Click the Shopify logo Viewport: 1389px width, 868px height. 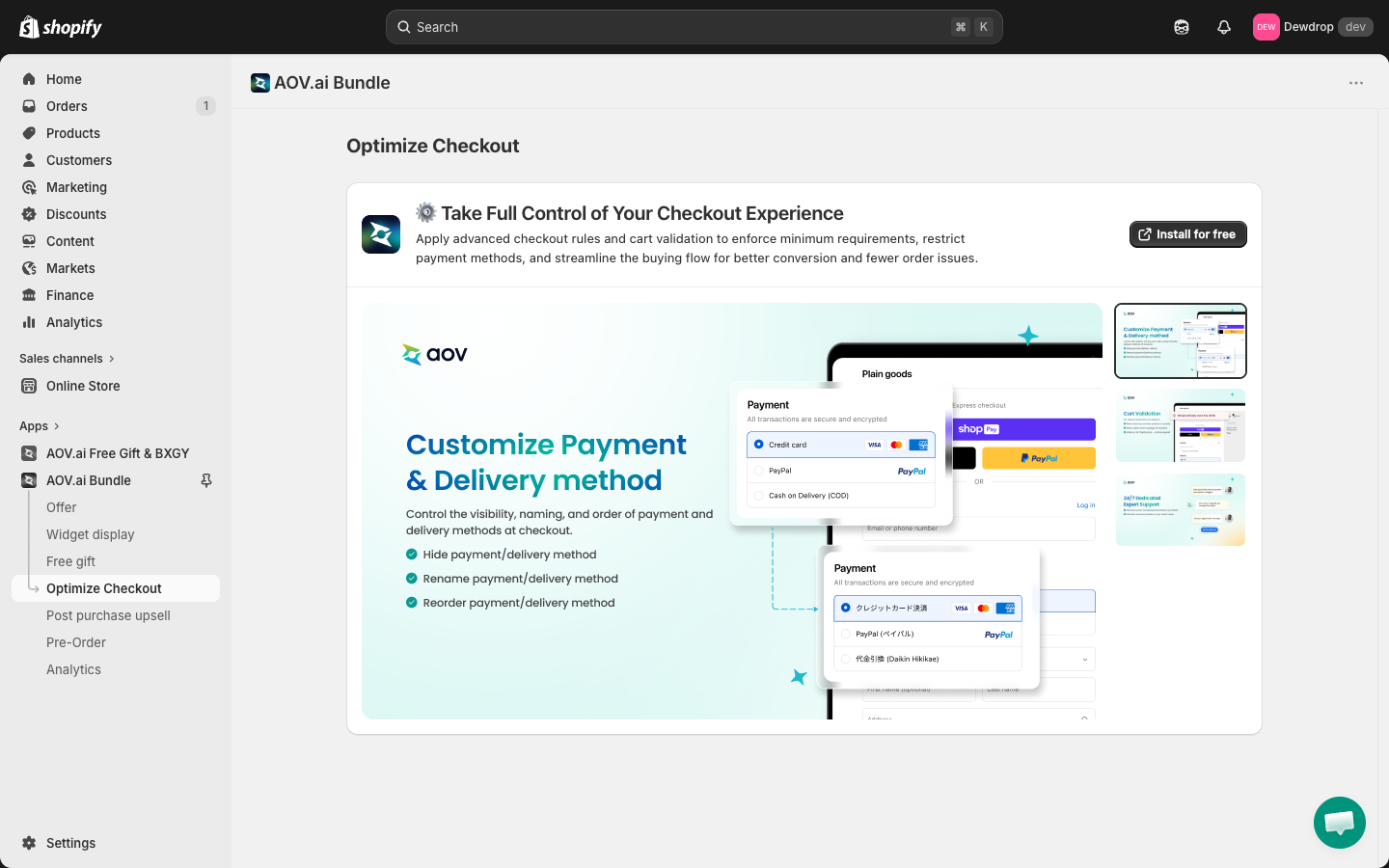tap(61, 27)
